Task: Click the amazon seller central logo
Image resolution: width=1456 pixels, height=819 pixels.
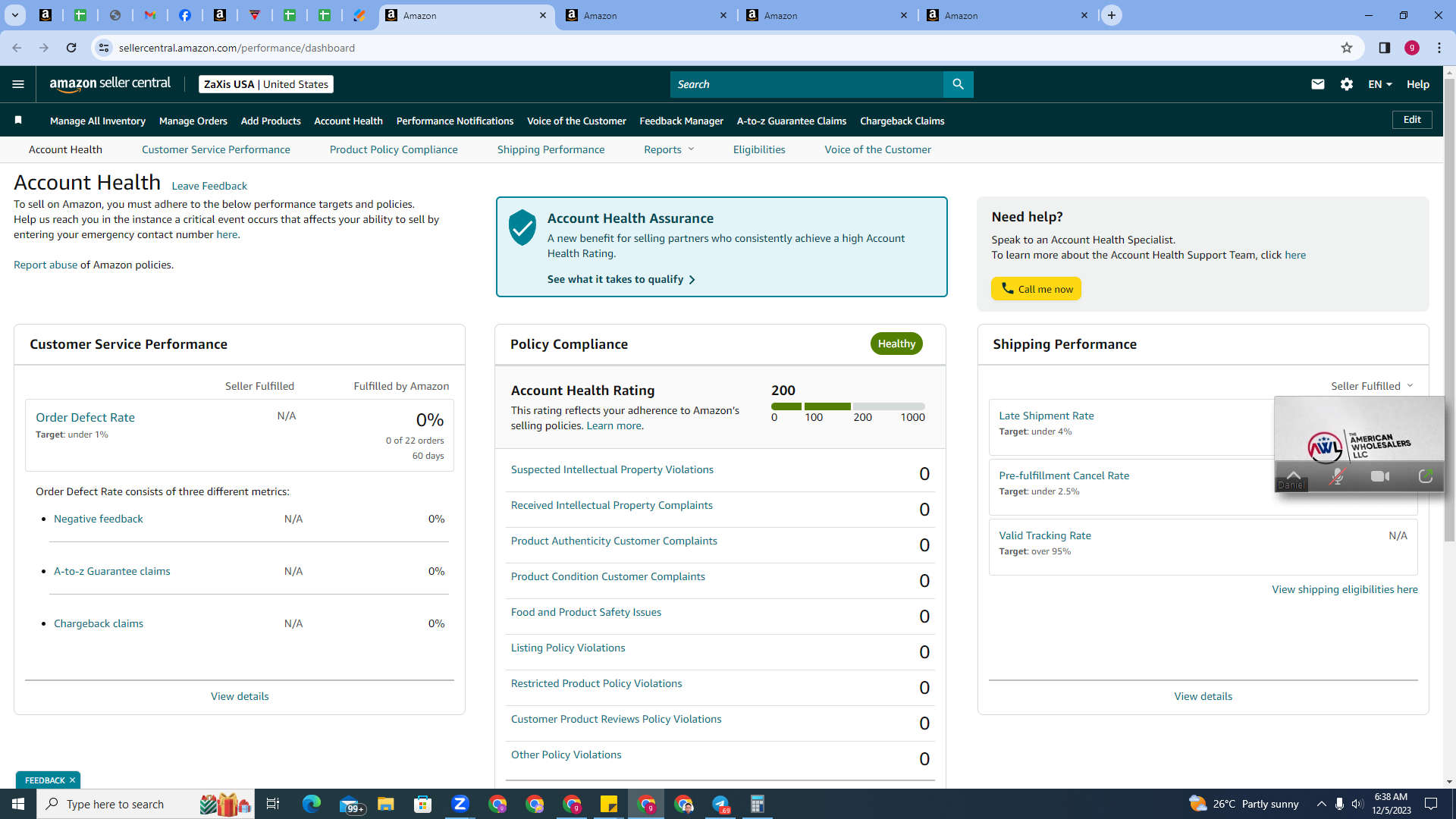Action: [110, 84]
